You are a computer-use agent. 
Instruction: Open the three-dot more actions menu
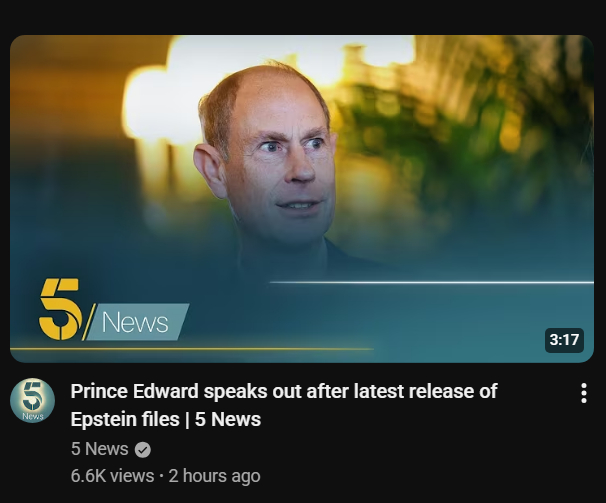584,393
